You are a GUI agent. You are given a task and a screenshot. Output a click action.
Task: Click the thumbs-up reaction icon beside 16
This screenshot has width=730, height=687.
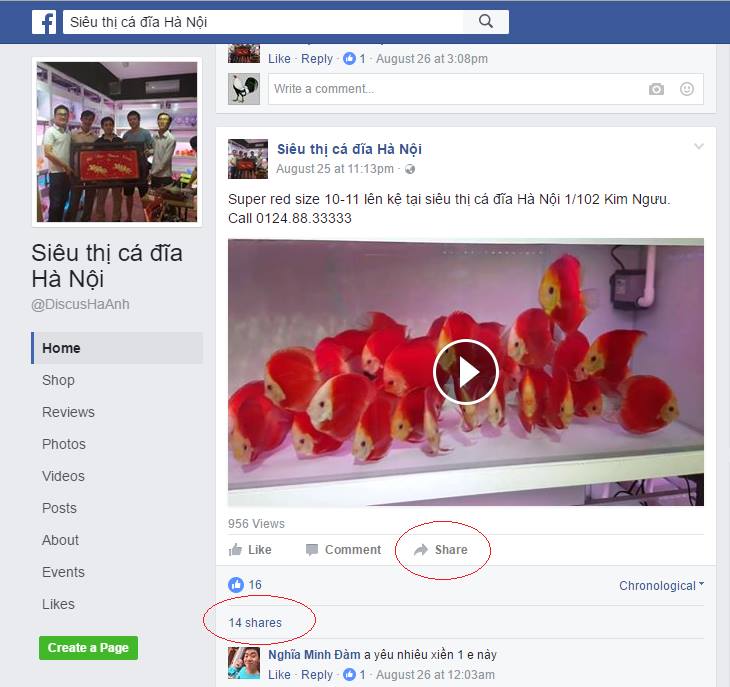236,585
